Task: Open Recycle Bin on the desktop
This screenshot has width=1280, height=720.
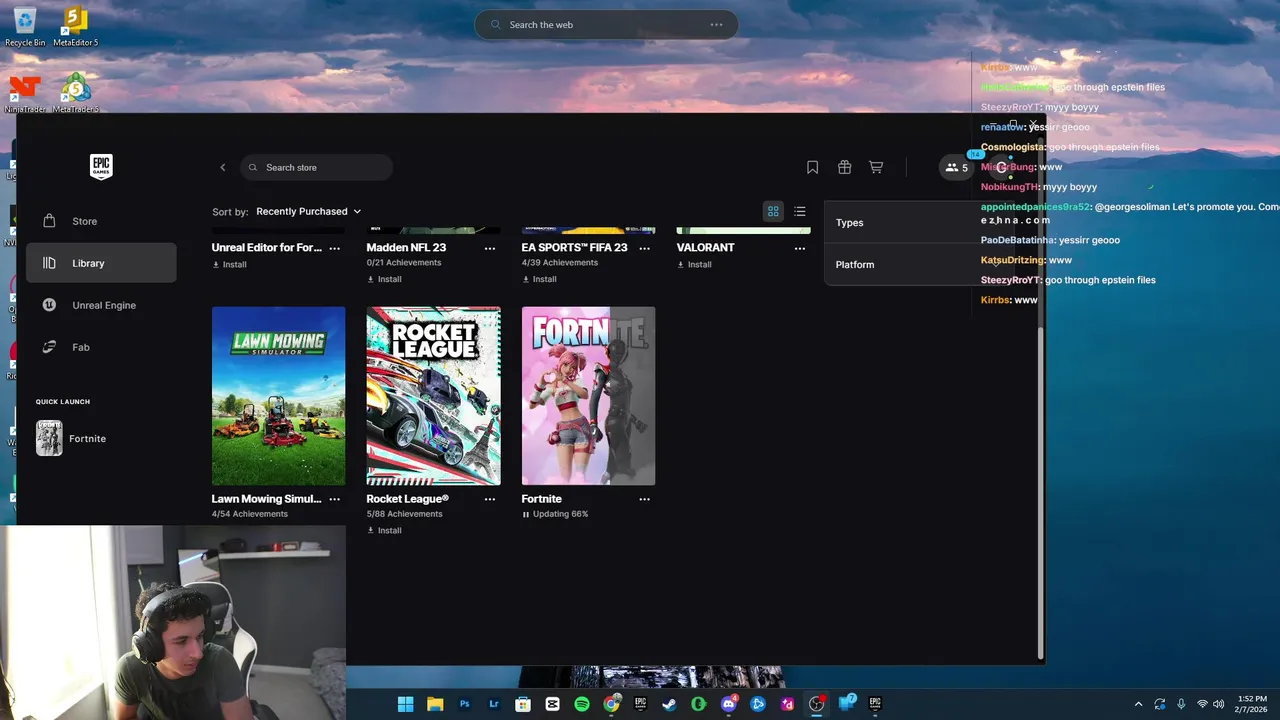Action: coord(25,26)
